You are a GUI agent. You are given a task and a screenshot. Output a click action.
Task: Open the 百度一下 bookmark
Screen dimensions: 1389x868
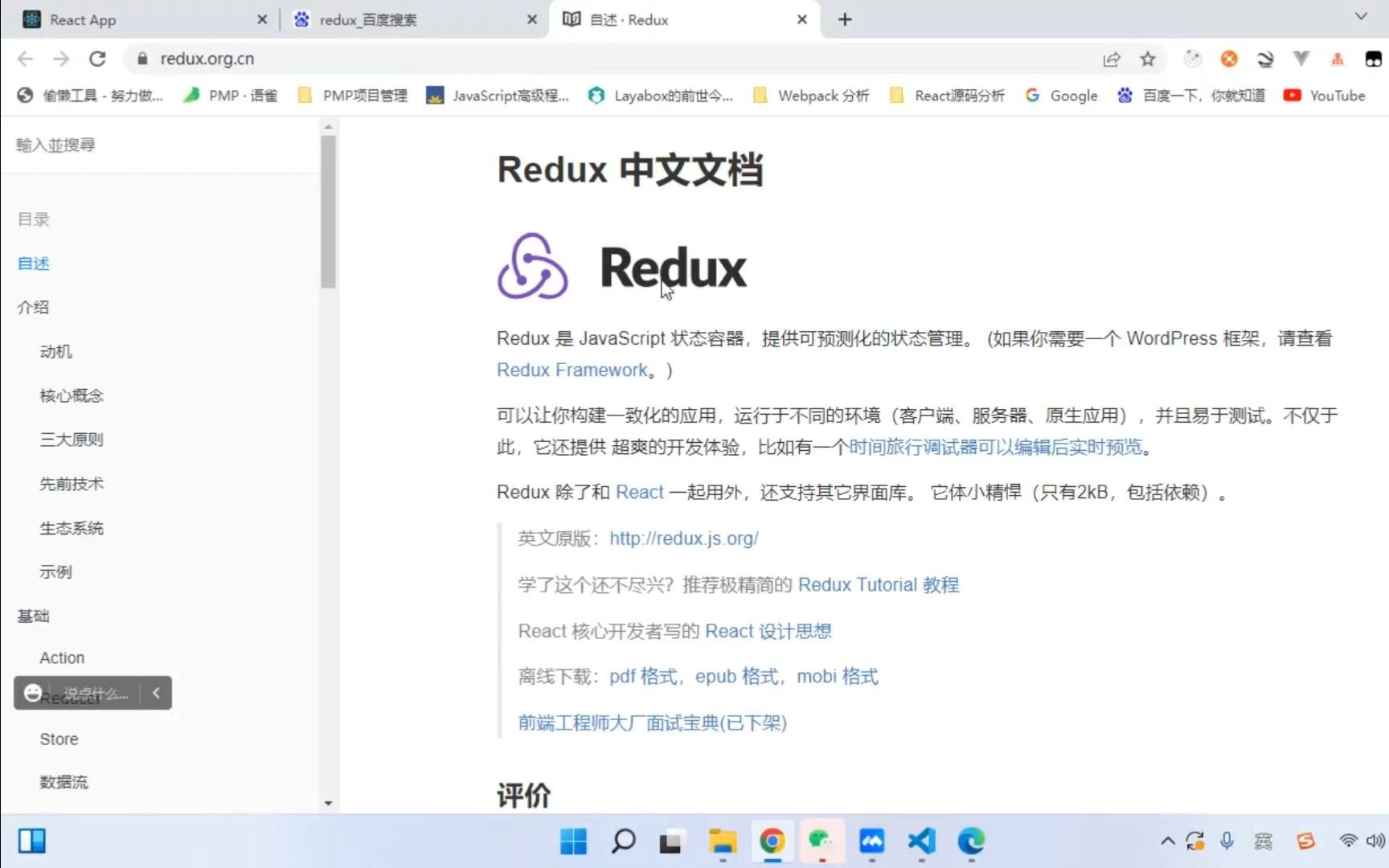pyautogui.click(x=1191, y=96)
